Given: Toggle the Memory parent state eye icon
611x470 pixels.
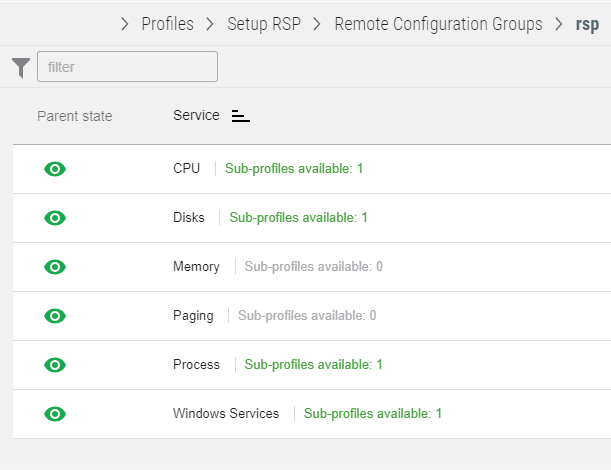Looking at the screenshot, I should tap(55, 267).
